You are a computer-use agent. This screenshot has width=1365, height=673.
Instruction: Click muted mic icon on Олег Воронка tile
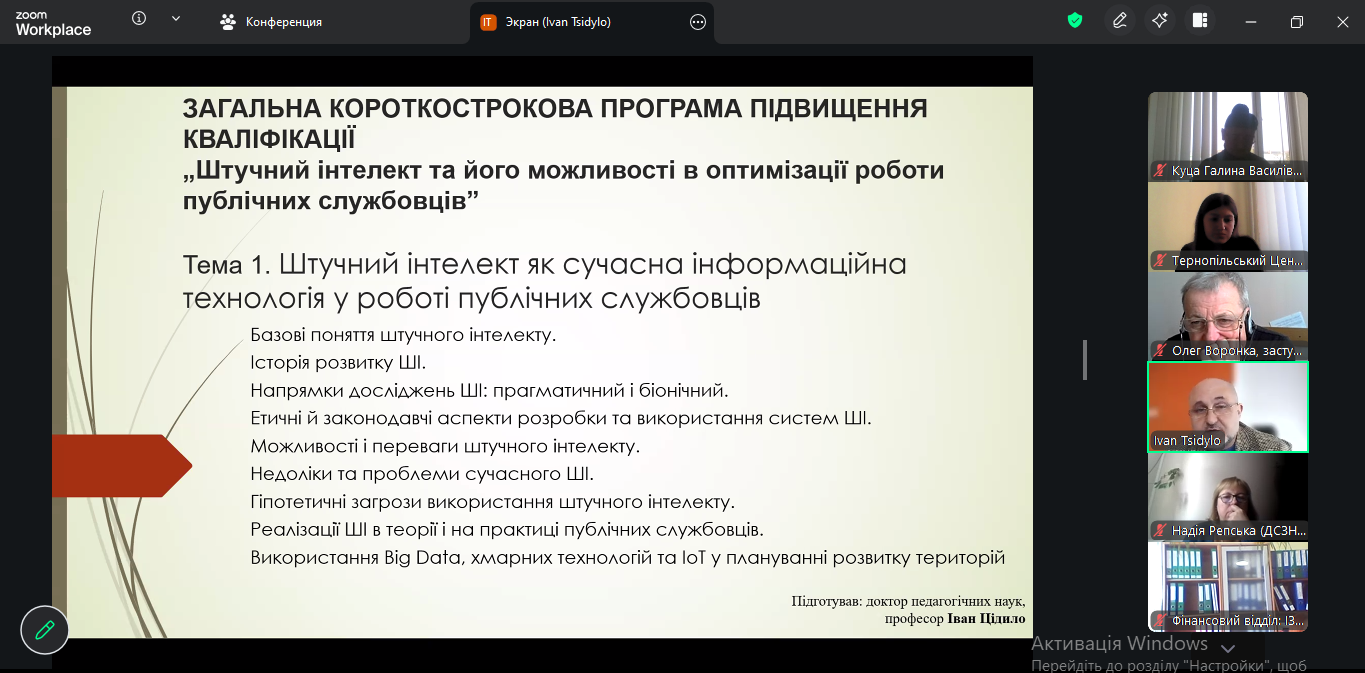pyautogui.click(x=1161, y=351)
